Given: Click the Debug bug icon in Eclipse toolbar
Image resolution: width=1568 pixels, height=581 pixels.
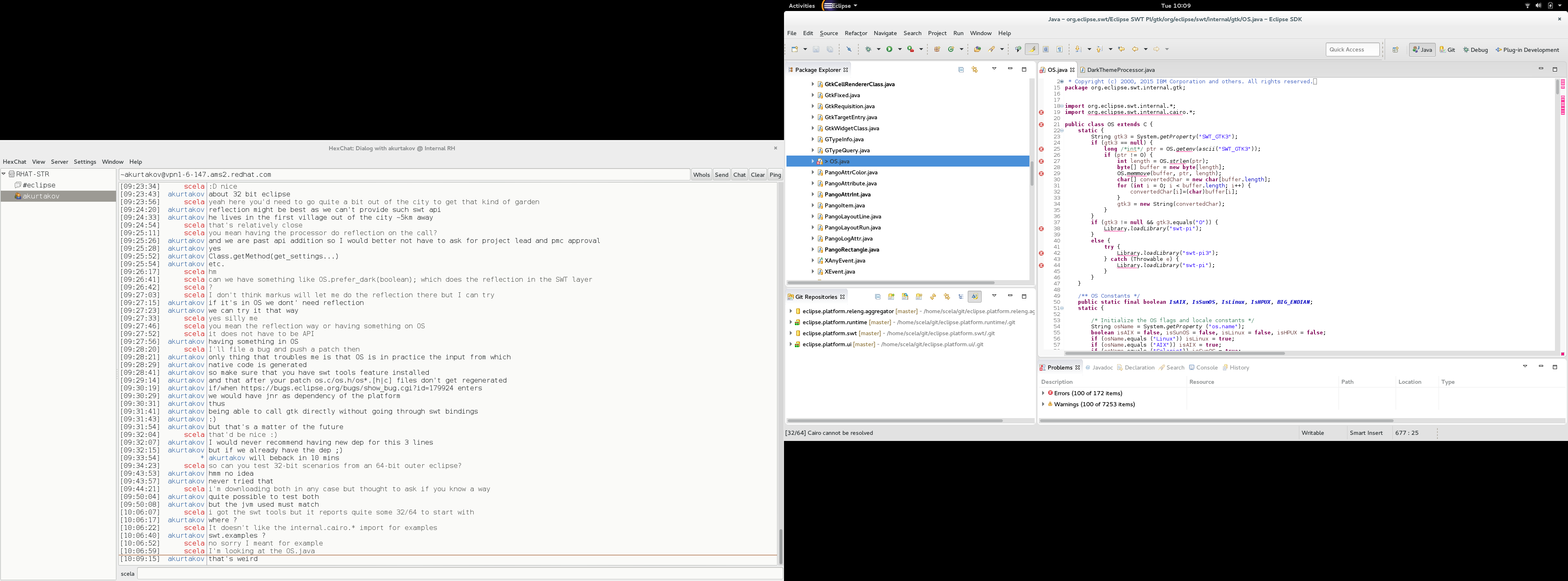Looking at the screenshot, I should pos(869,49).
